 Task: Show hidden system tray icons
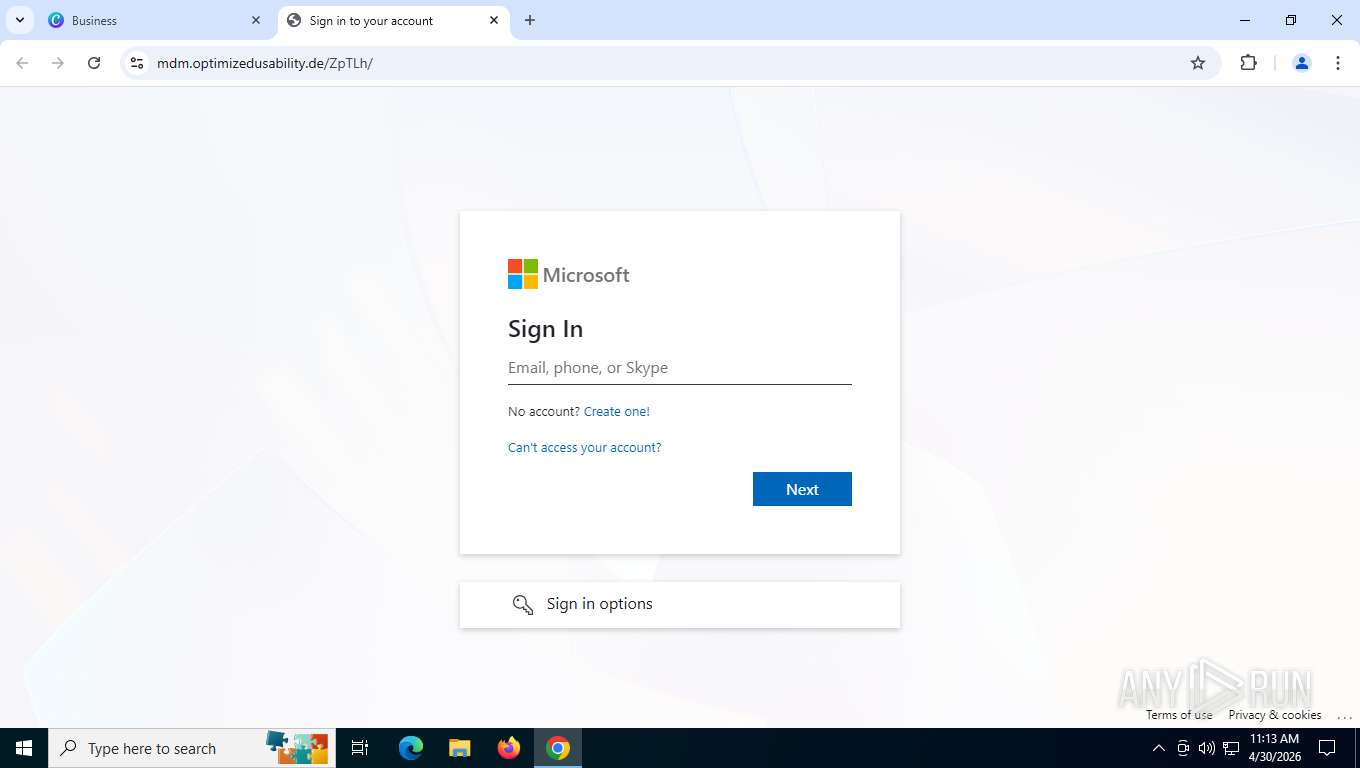(1159, 748)
